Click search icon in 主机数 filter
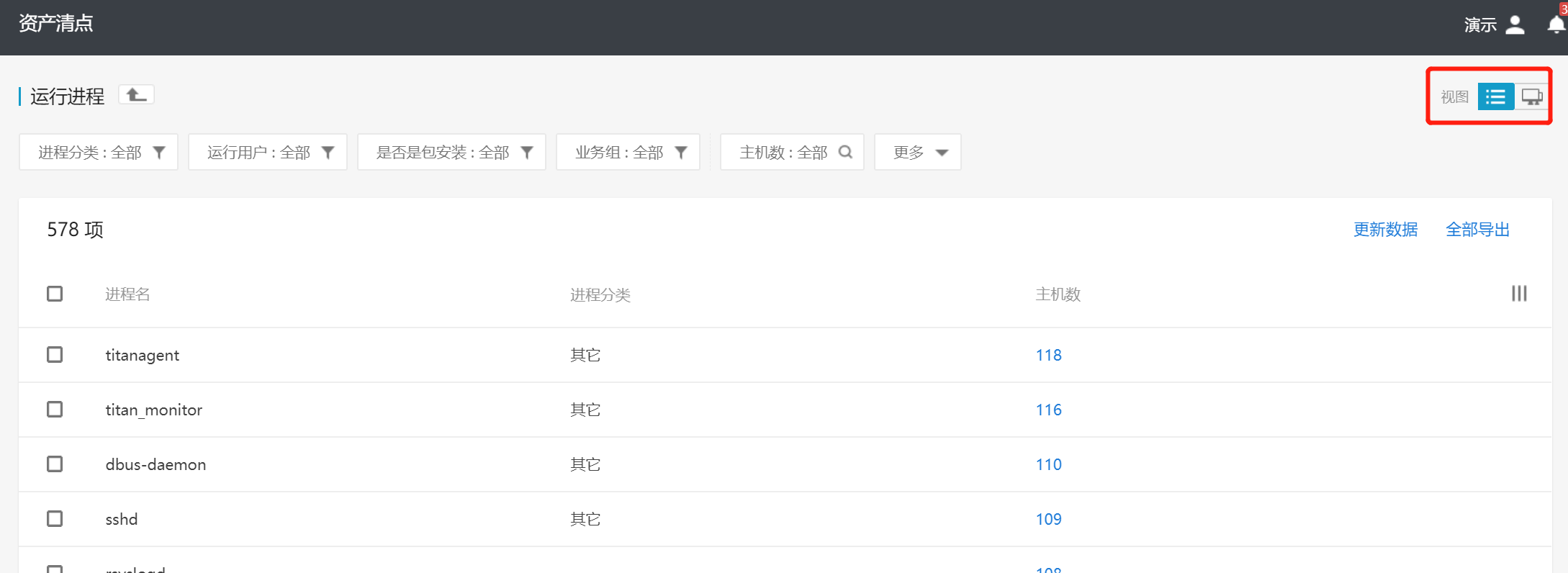 tap(846, 152)
